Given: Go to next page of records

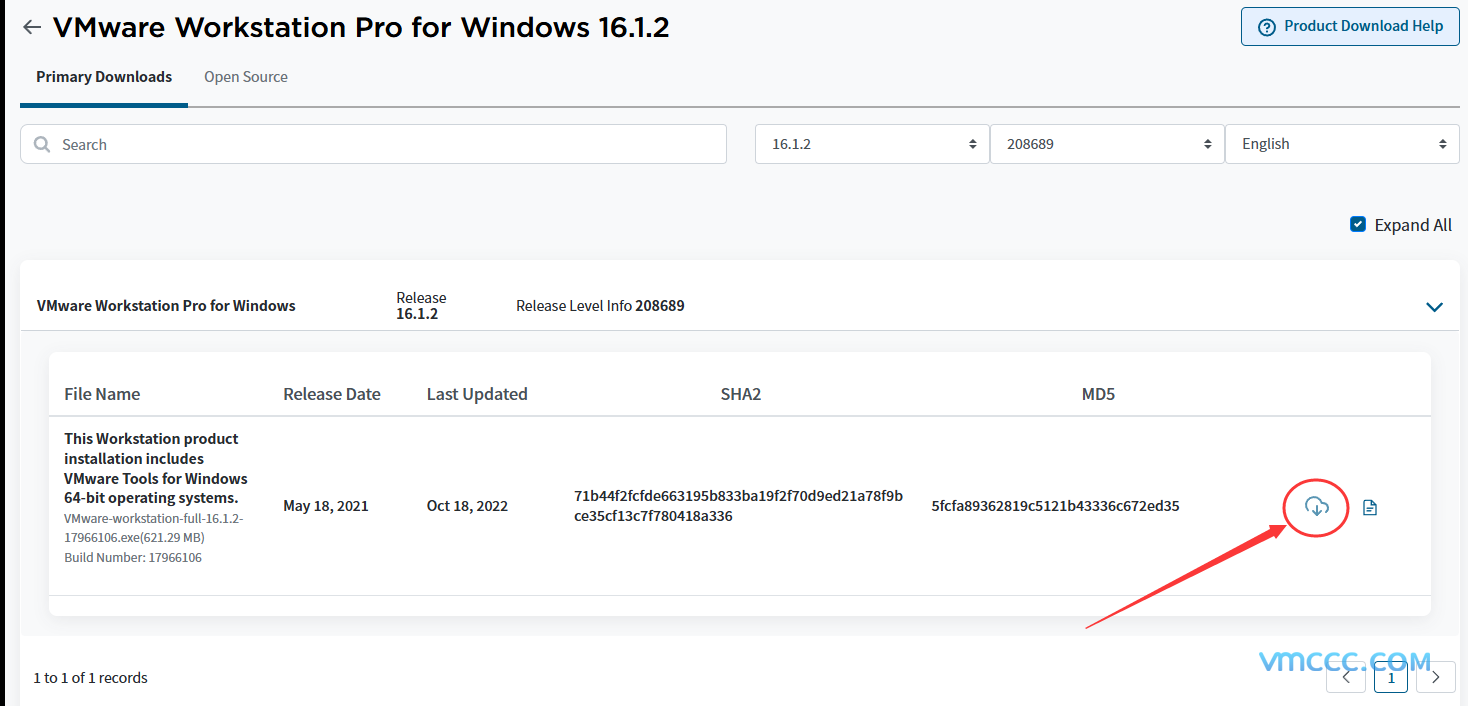Looking at the screenshot, I should point(1436,677).
